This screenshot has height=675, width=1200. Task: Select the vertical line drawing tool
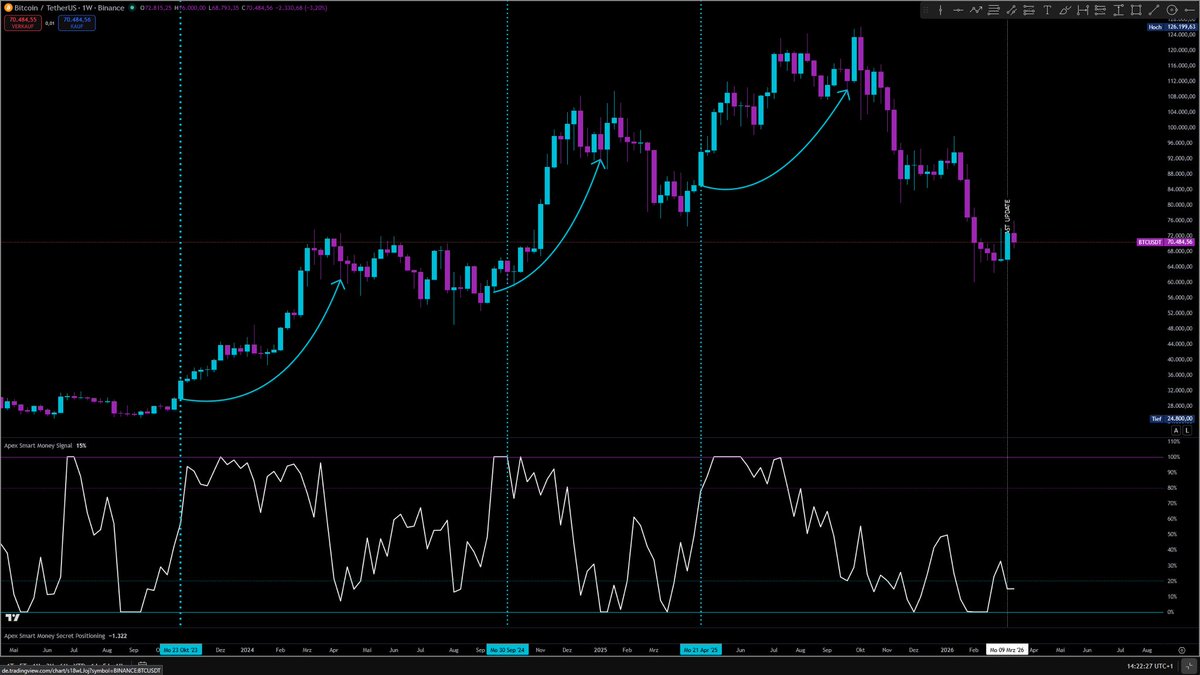pos(940,10)
